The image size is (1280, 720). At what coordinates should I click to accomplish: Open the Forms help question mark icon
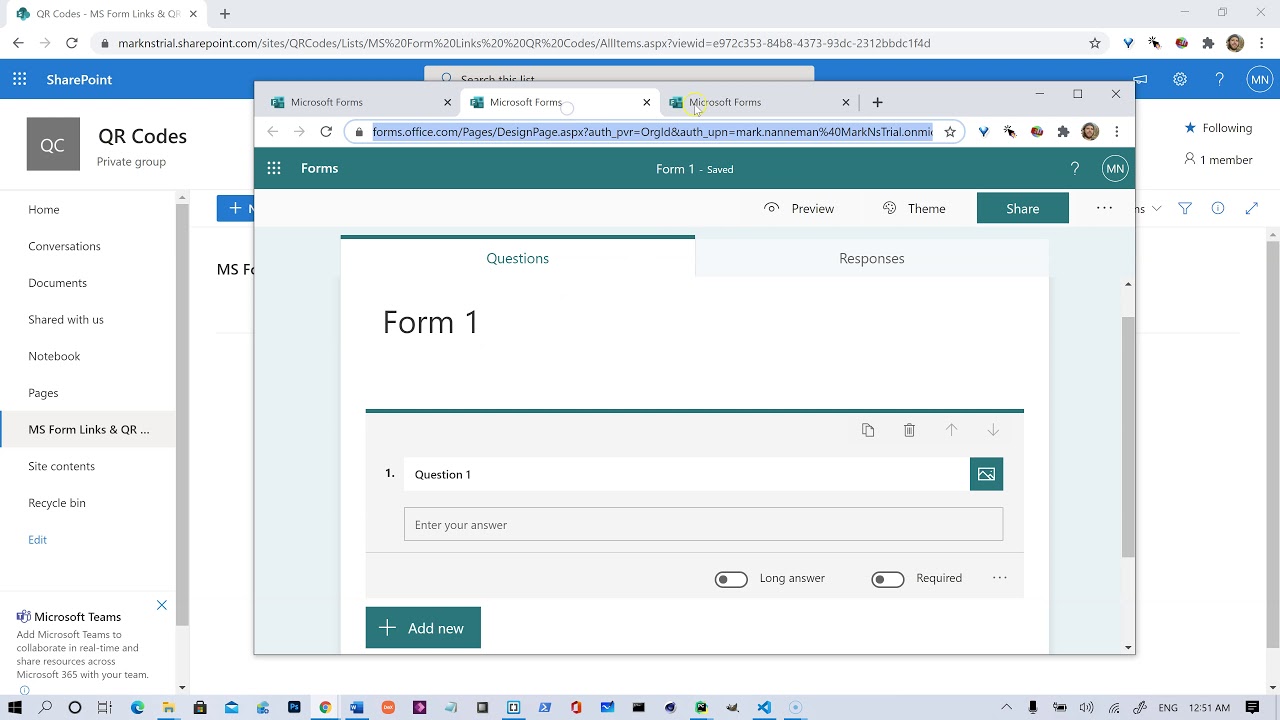click(1075, 169)
